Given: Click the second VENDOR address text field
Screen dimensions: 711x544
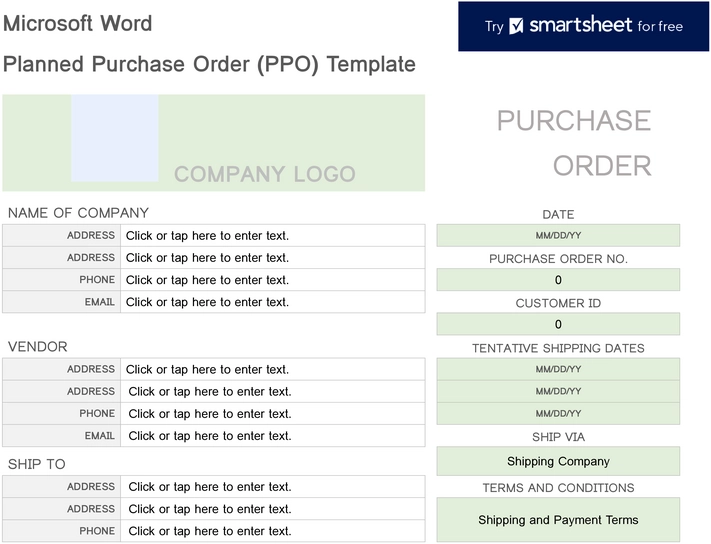Looking at the screenshot, I should pos(272,392).
